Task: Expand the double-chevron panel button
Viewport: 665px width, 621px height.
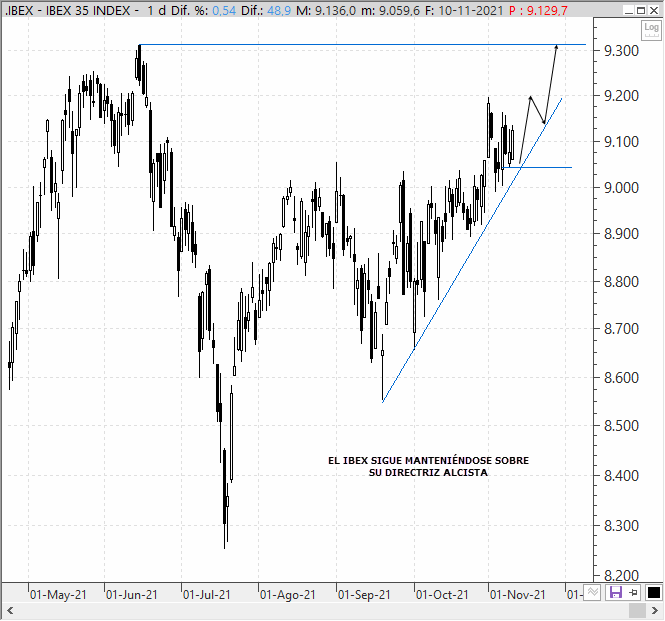Action: click(x=593, y=593)
